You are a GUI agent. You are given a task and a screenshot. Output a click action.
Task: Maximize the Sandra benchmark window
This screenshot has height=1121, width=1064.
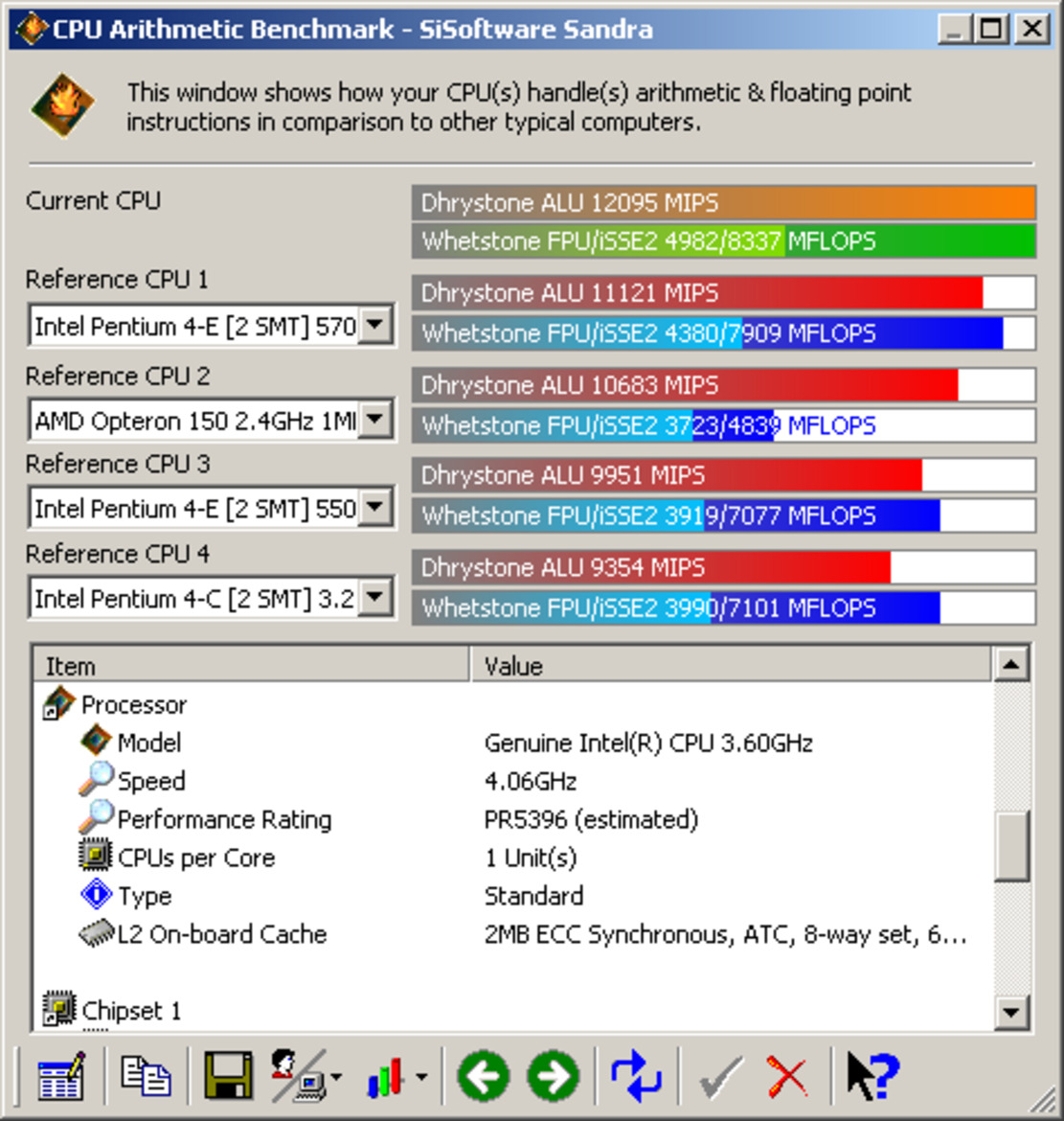[x=992, y=30]
